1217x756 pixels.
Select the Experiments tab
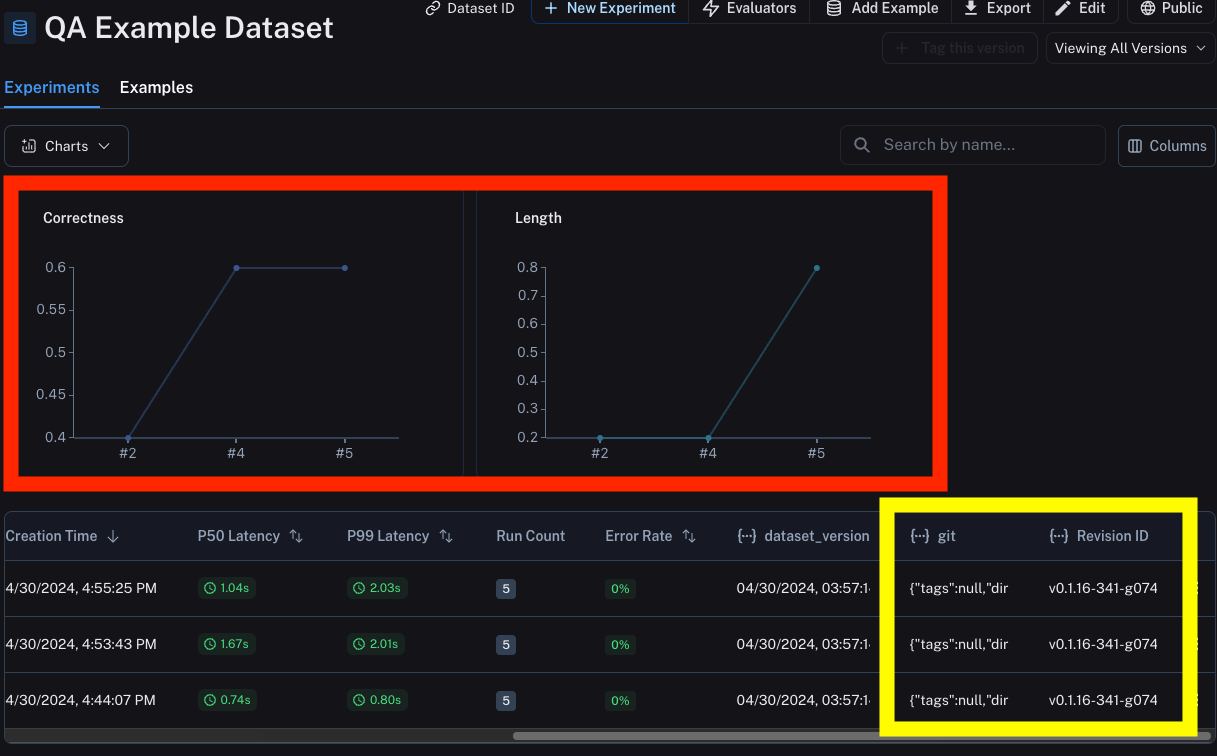click(x=52, y=88)
